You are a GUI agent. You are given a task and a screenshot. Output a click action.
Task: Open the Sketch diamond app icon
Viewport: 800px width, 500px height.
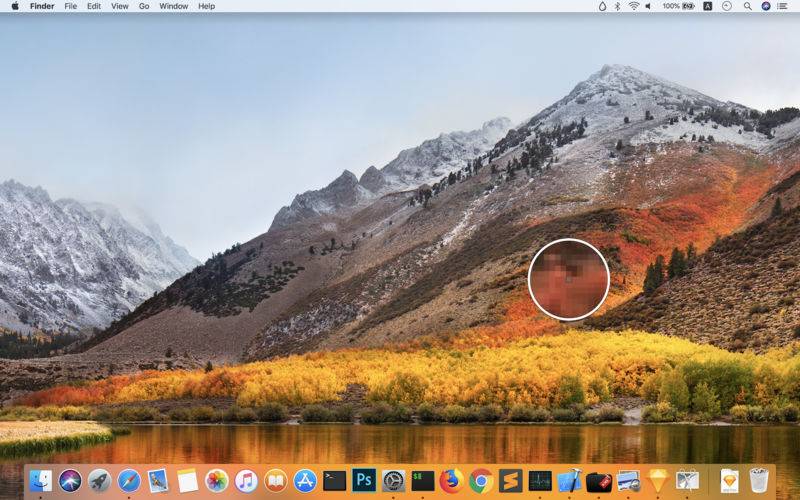point(658,481)
